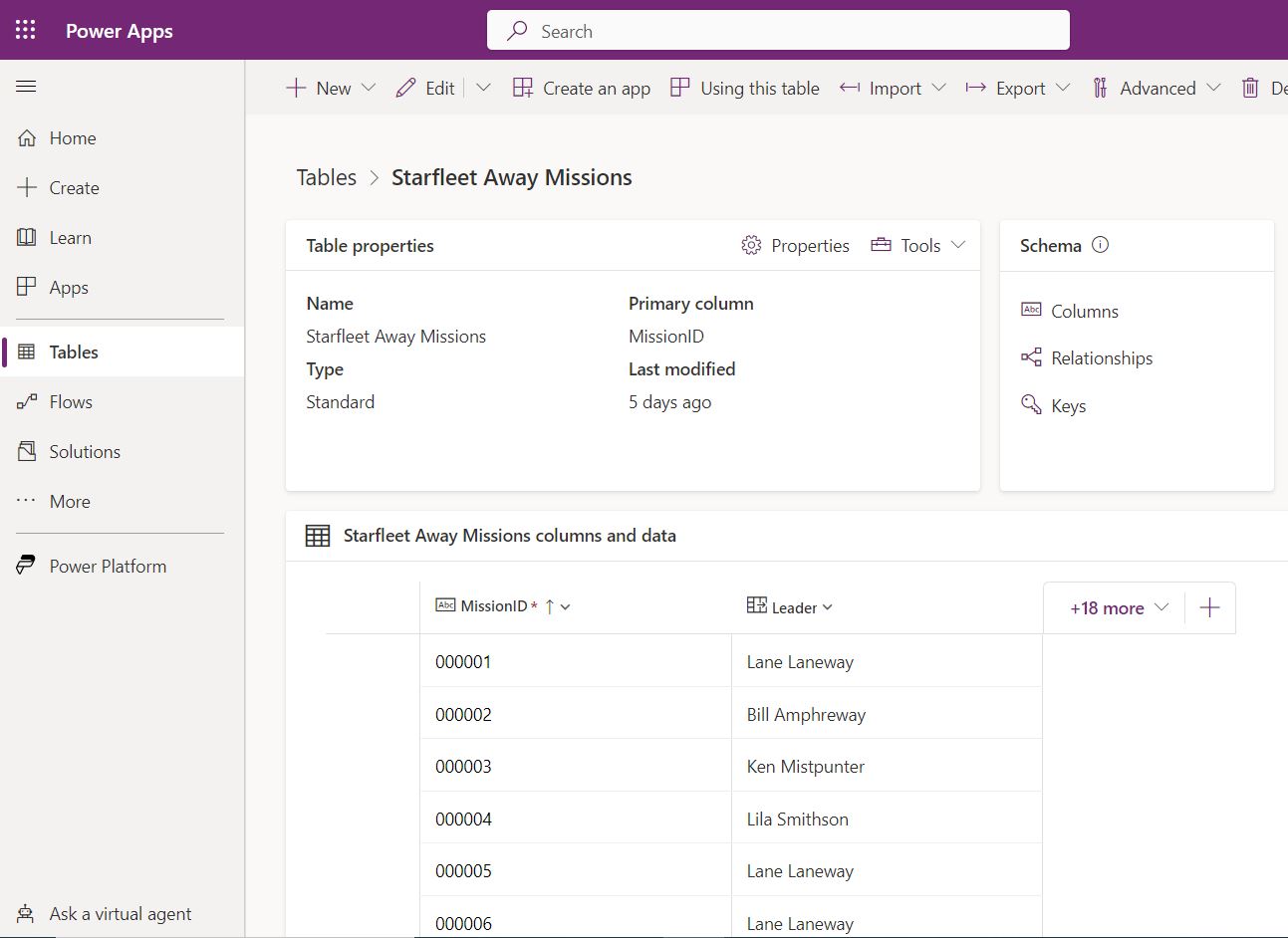Open the Edit split-button chevron
The image size is (1288, 938).
click(x=483, y=88)
